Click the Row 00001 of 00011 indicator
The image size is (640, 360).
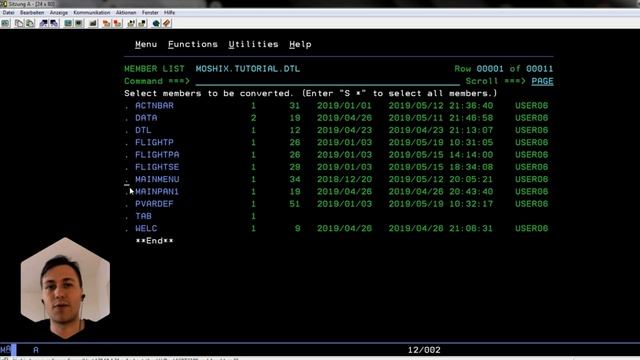[x=504, y=69]
